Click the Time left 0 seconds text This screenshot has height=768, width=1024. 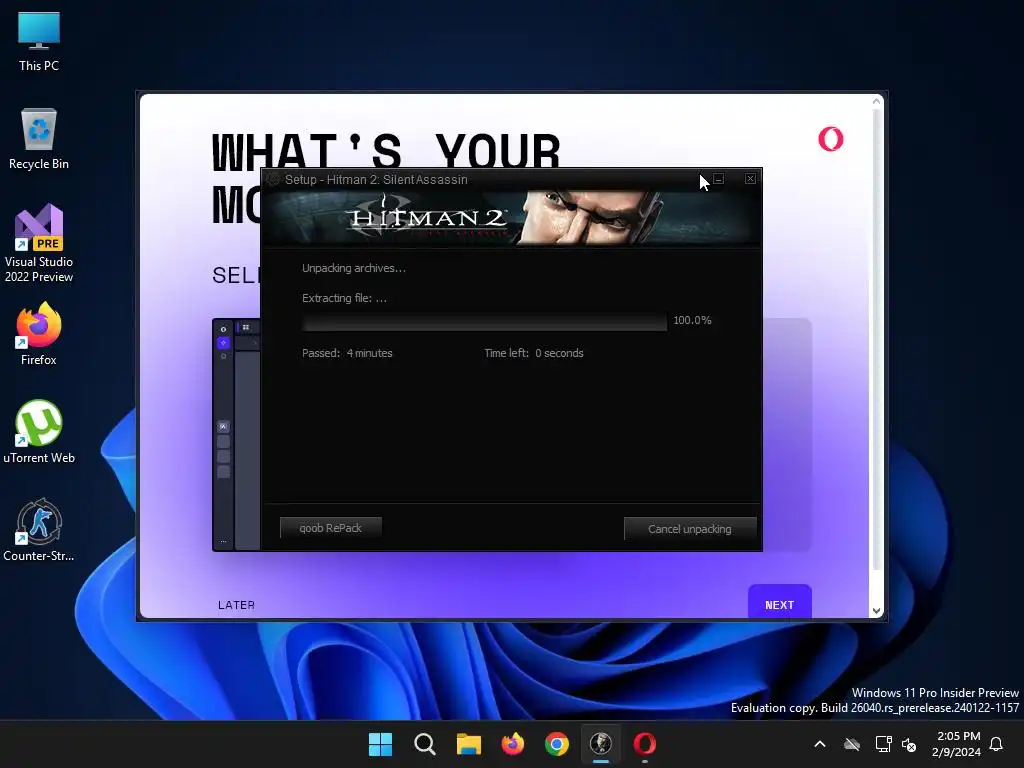(534, 353)
